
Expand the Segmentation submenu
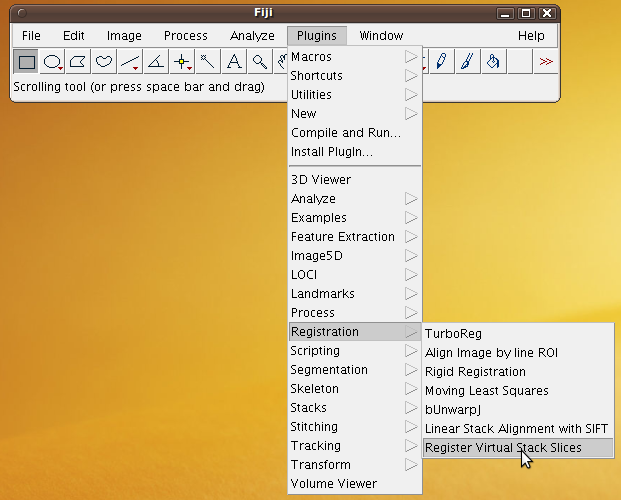354,370
